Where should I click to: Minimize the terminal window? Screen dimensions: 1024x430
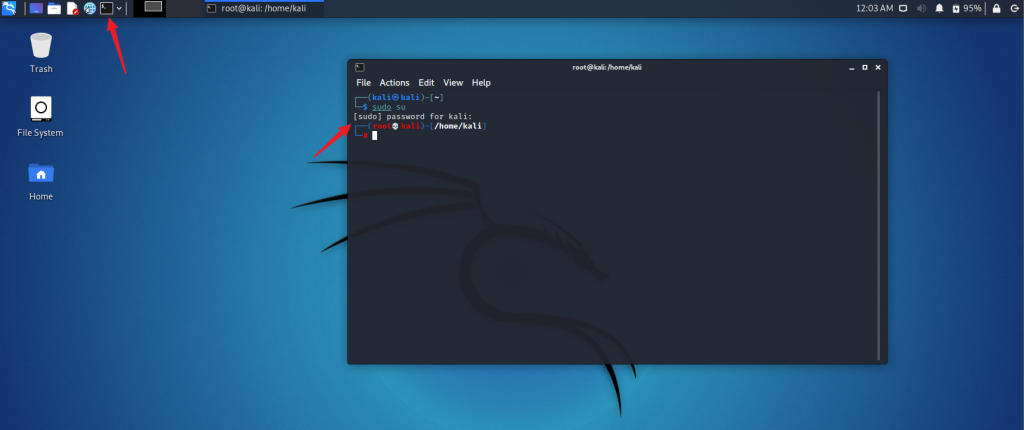pos(852,67)
